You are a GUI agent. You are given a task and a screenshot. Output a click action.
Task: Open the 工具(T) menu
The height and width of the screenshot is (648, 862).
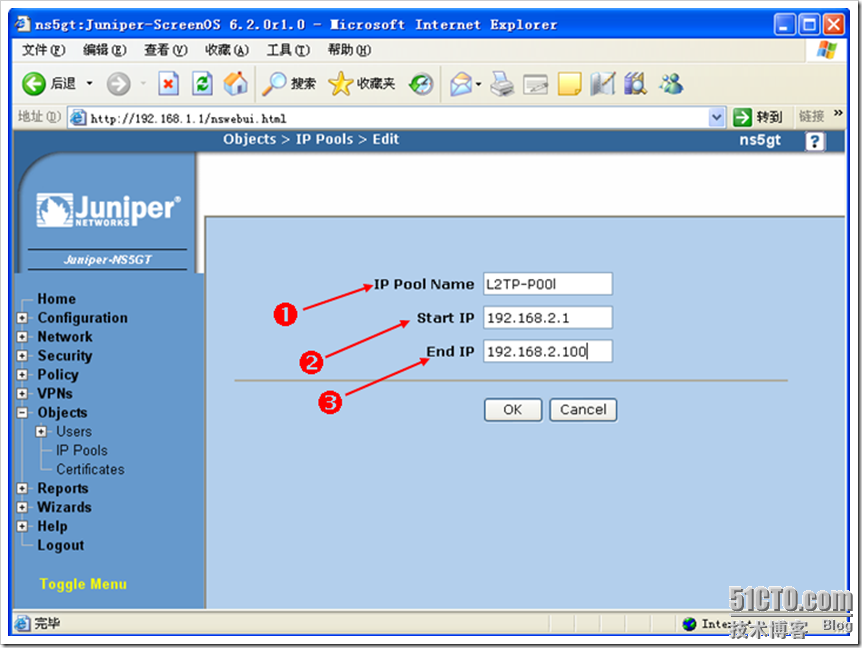(x=288, y=50)
